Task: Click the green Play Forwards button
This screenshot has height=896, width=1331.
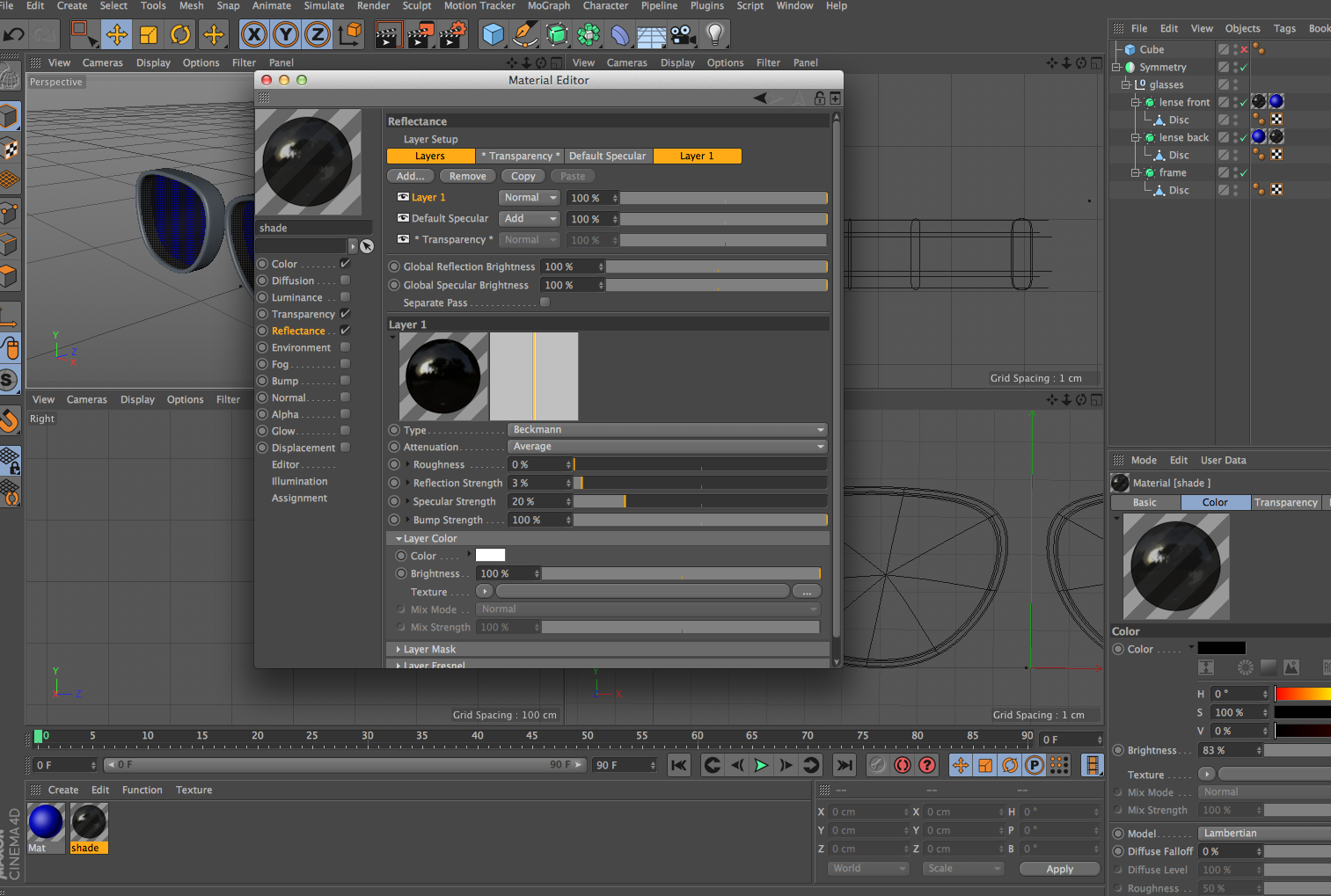Action: (761, 765)
